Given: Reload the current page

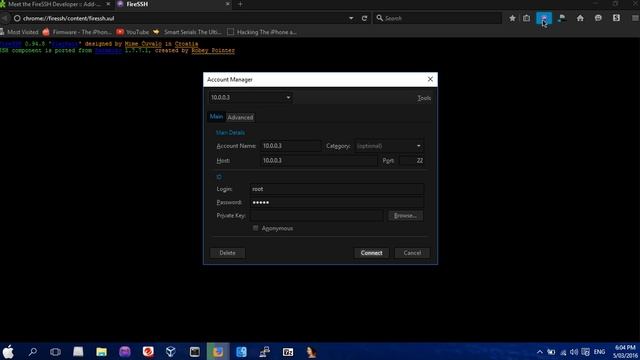Looking at the screenshot, I should [x=364, y=18].
